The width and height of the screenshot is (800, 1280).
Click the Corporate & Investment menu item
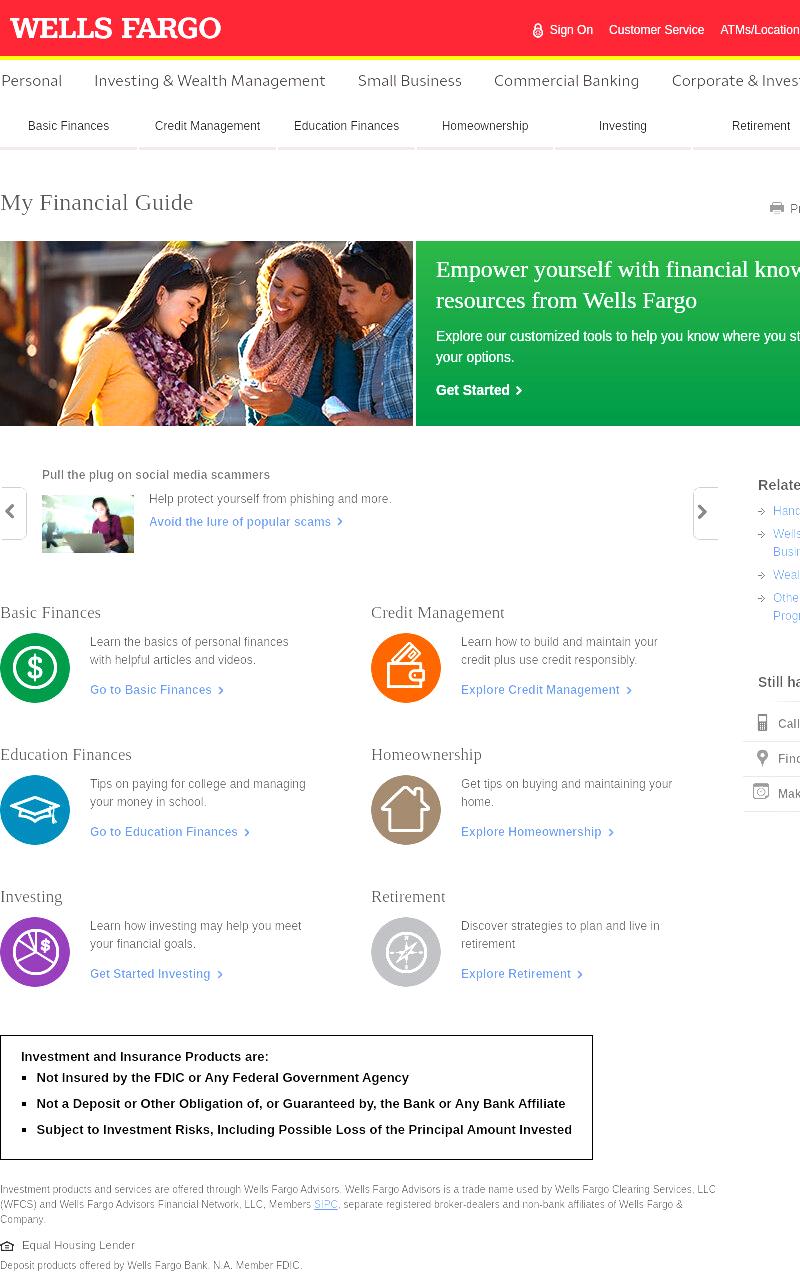[x=735, y=81]
